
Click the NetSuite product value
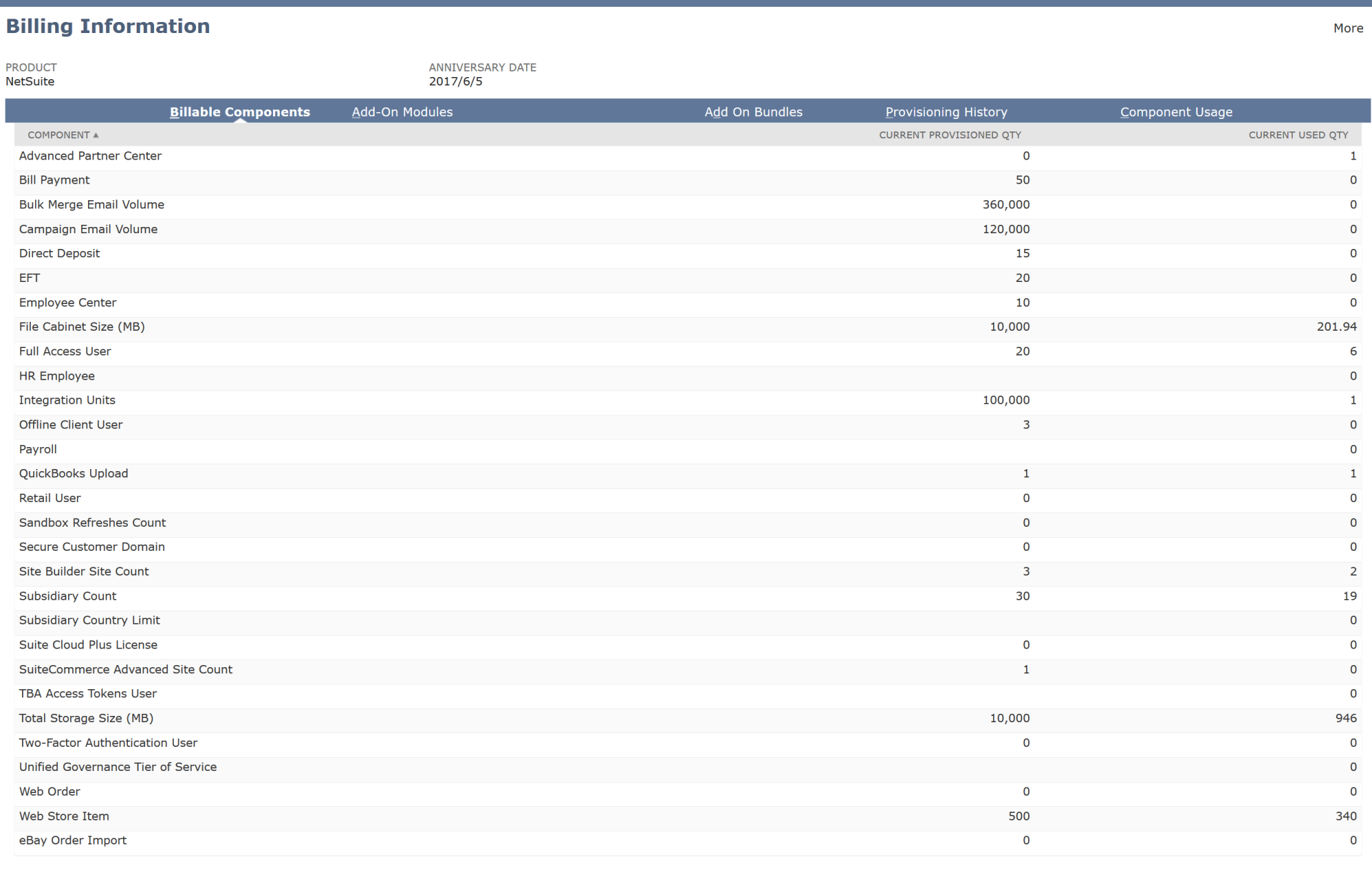[x=30, y=81]
